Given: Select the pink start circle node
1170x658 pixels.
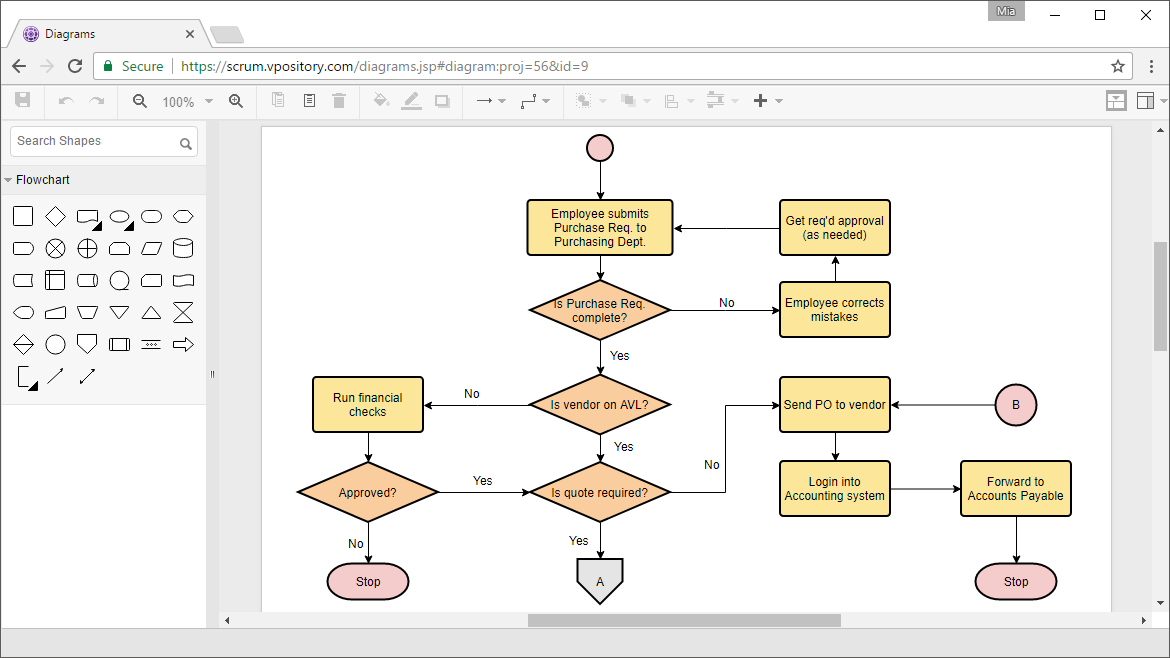Looking at the screenshot, I should [600, 148].
